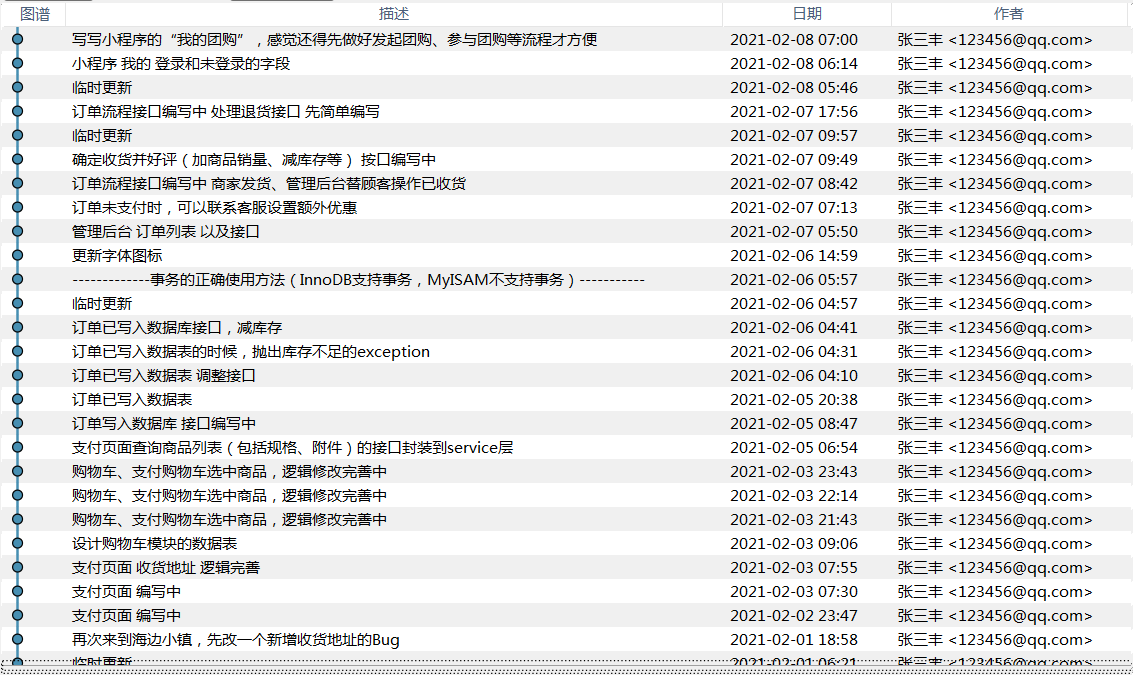Click graph node of the top 我的团购 commit
1133x675 pixels.
coord(17,40)
